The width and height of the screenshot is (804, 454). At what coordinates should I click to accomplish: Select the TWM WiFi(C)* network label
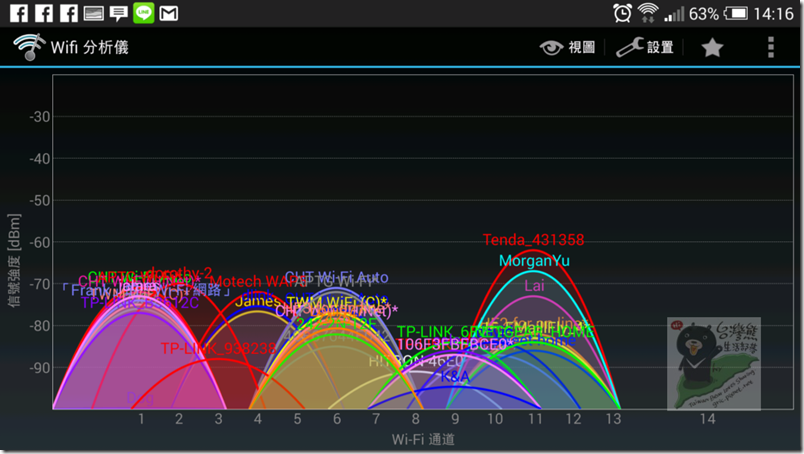[x=337, y=302]
